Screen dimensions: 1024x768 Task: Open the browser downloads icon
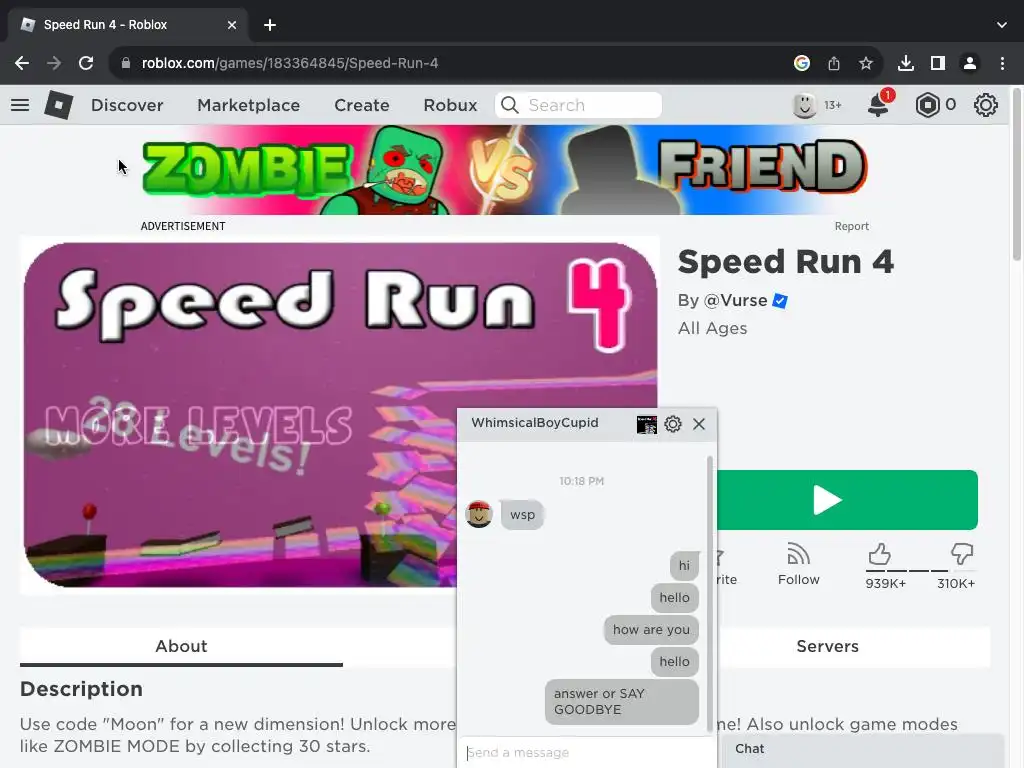click(x=905, y=63)
